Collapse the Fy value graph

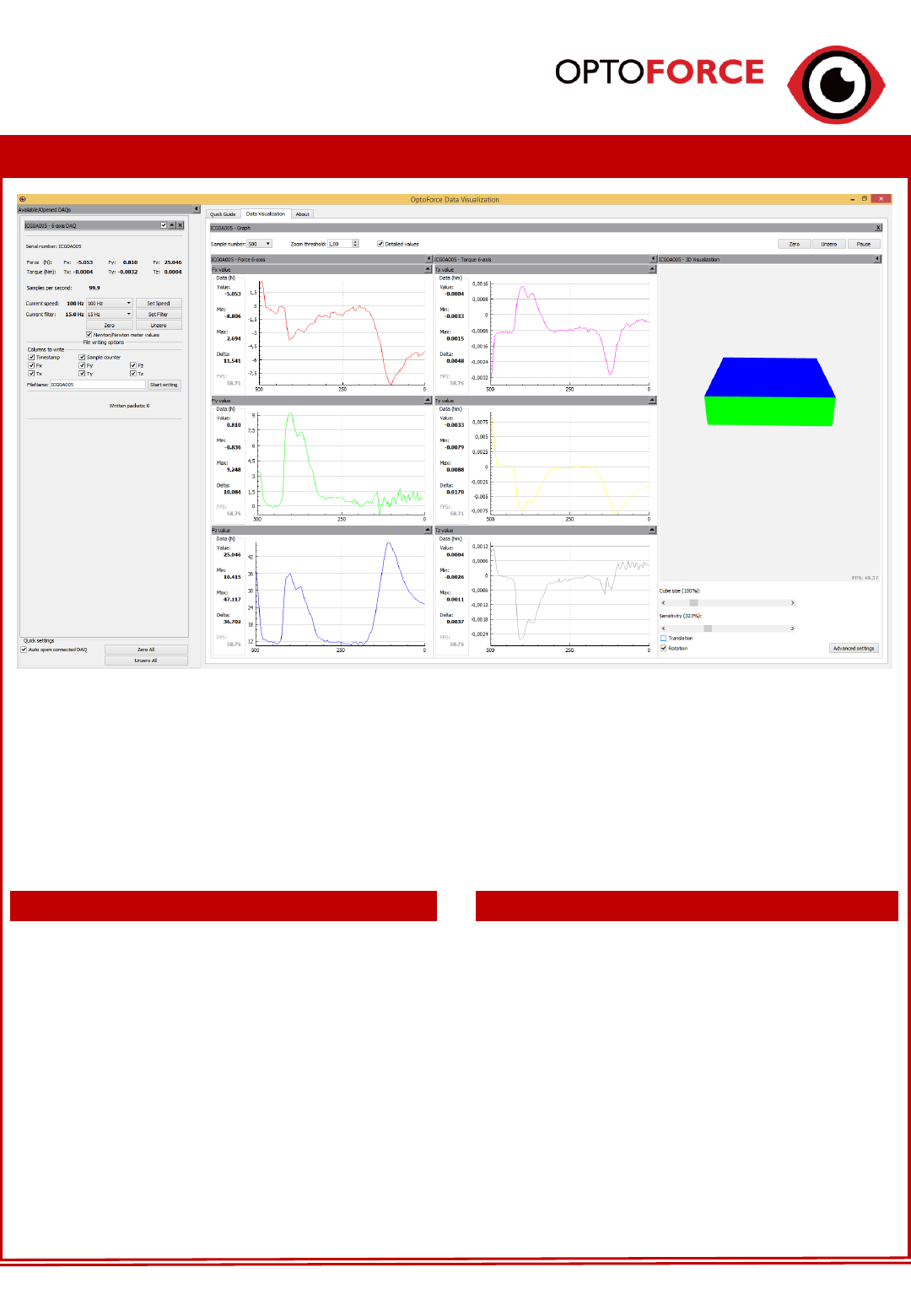428,400
